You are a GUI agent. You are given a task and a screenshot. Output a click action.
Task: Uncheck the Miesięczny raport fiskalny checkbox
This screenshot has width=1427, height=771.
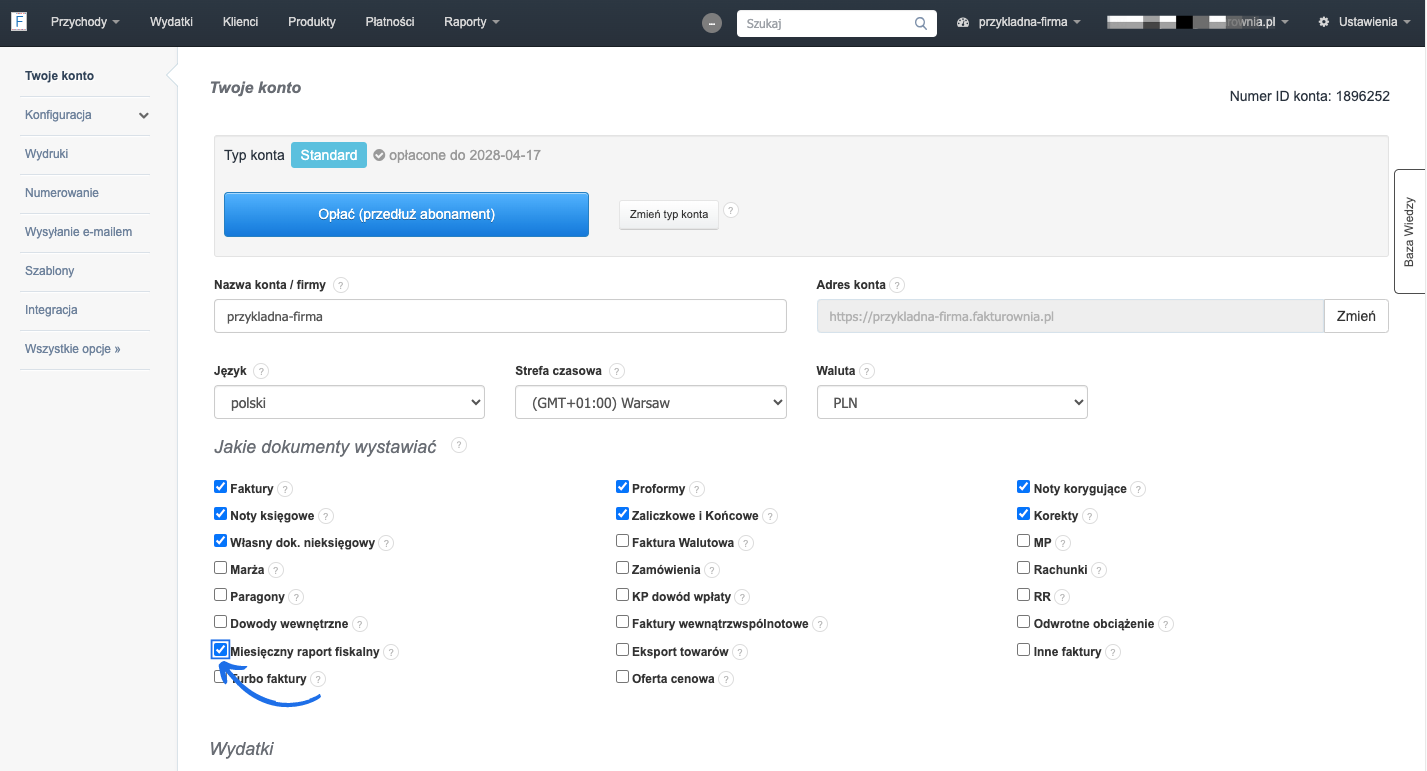click(x=221, y=650)
